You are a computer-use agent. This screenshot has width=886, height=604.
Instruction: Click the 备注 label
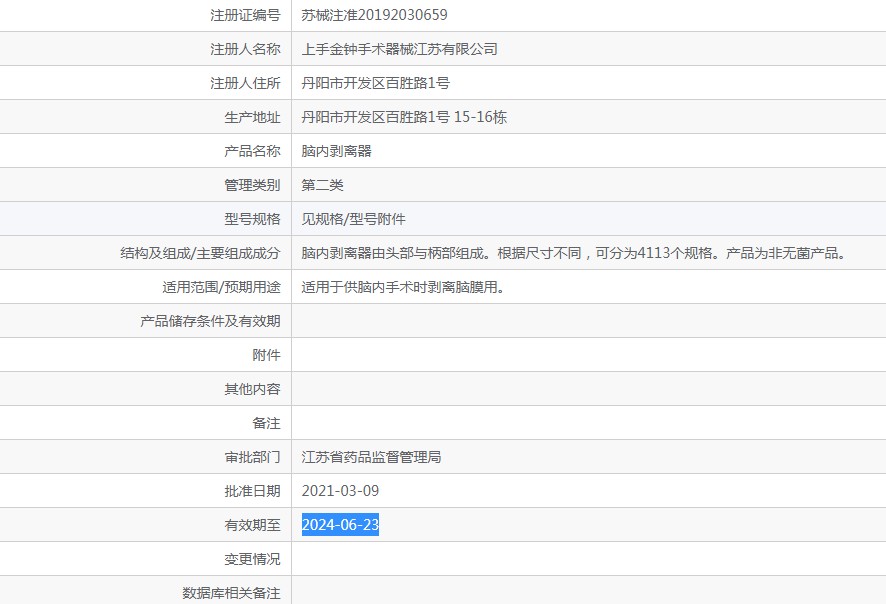(266, 423)
